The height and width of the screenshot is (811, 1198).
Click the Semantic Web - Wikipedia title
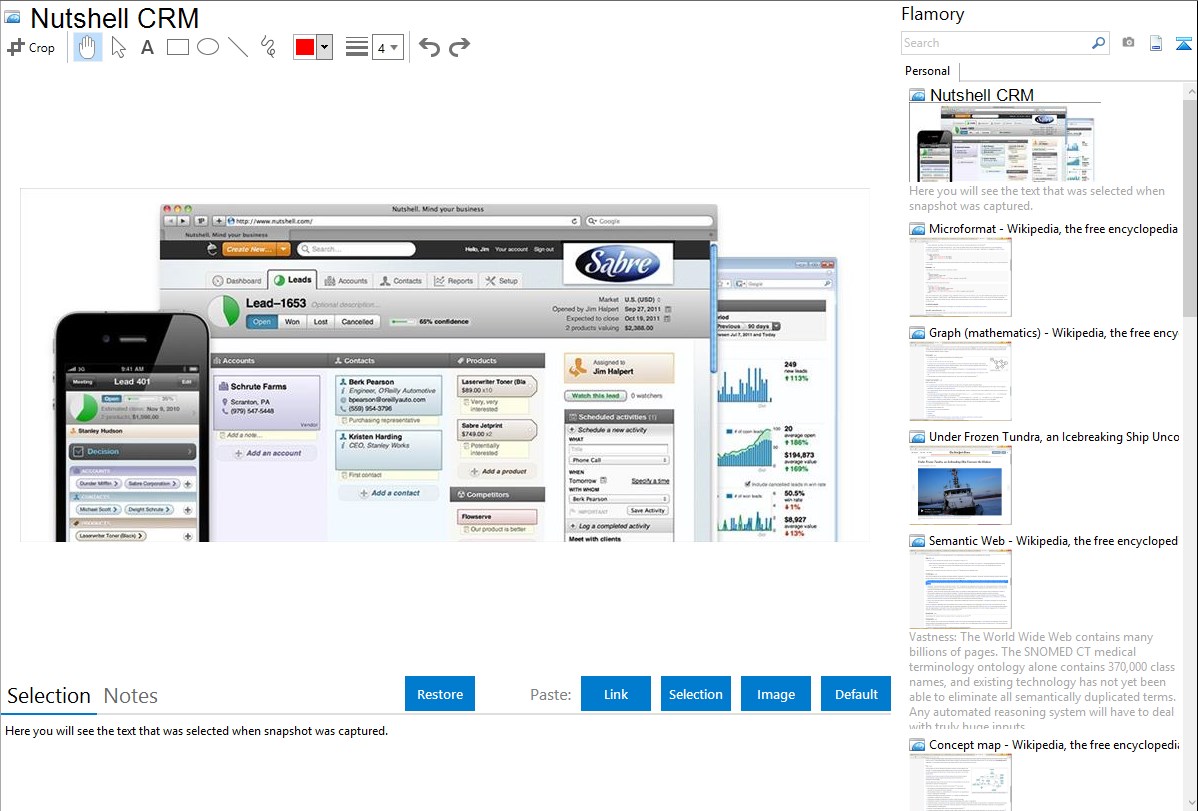coord(1053,540)
